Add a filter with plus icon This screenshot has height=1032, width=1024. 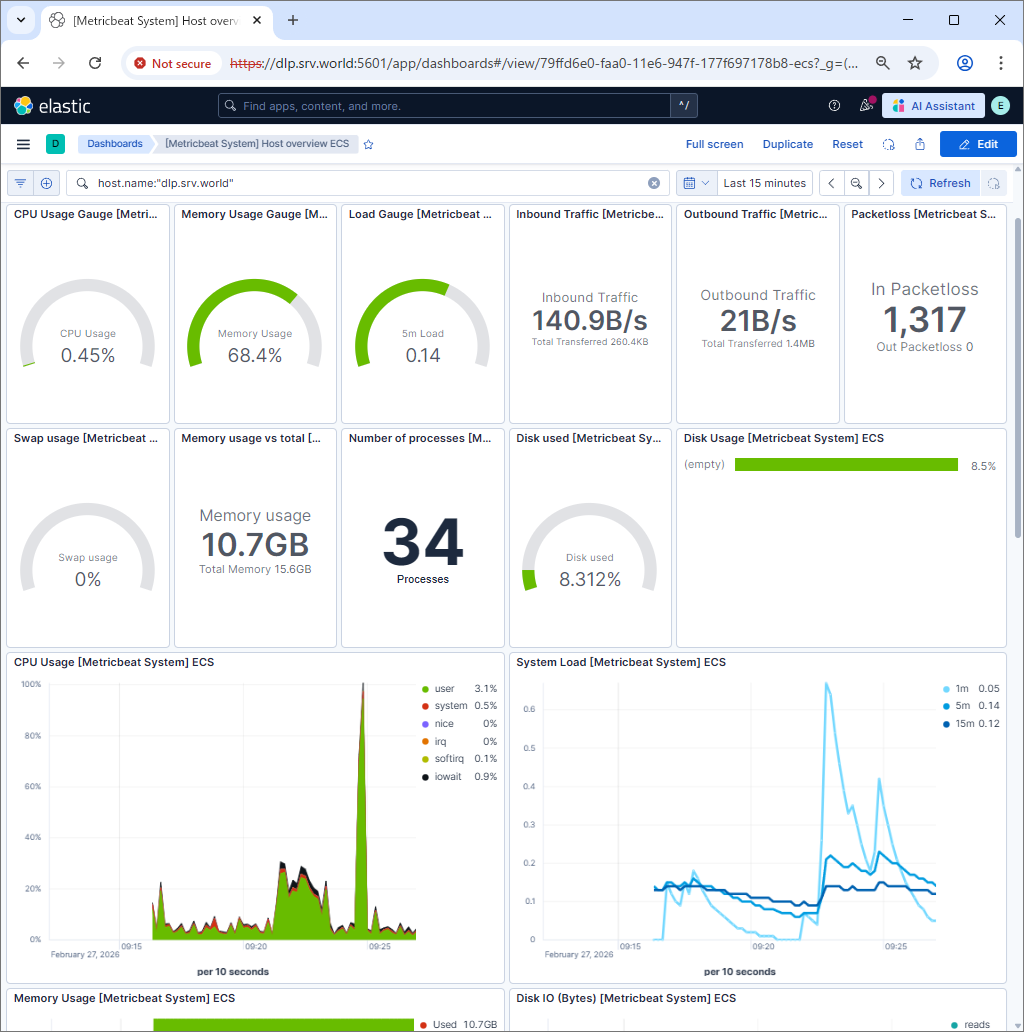coord(47,183)
